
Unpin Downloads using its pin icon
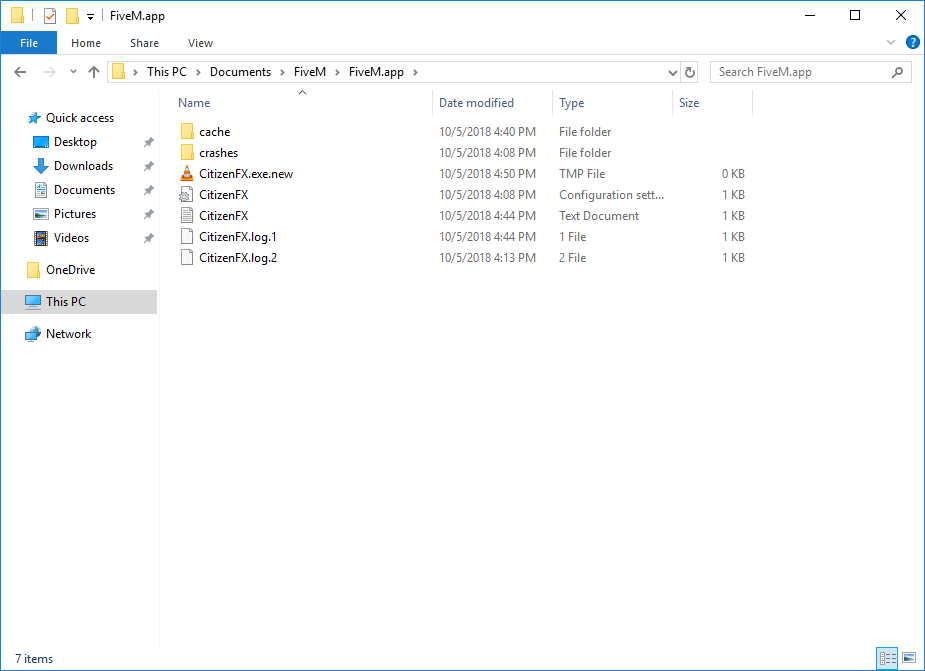(149, 166)
